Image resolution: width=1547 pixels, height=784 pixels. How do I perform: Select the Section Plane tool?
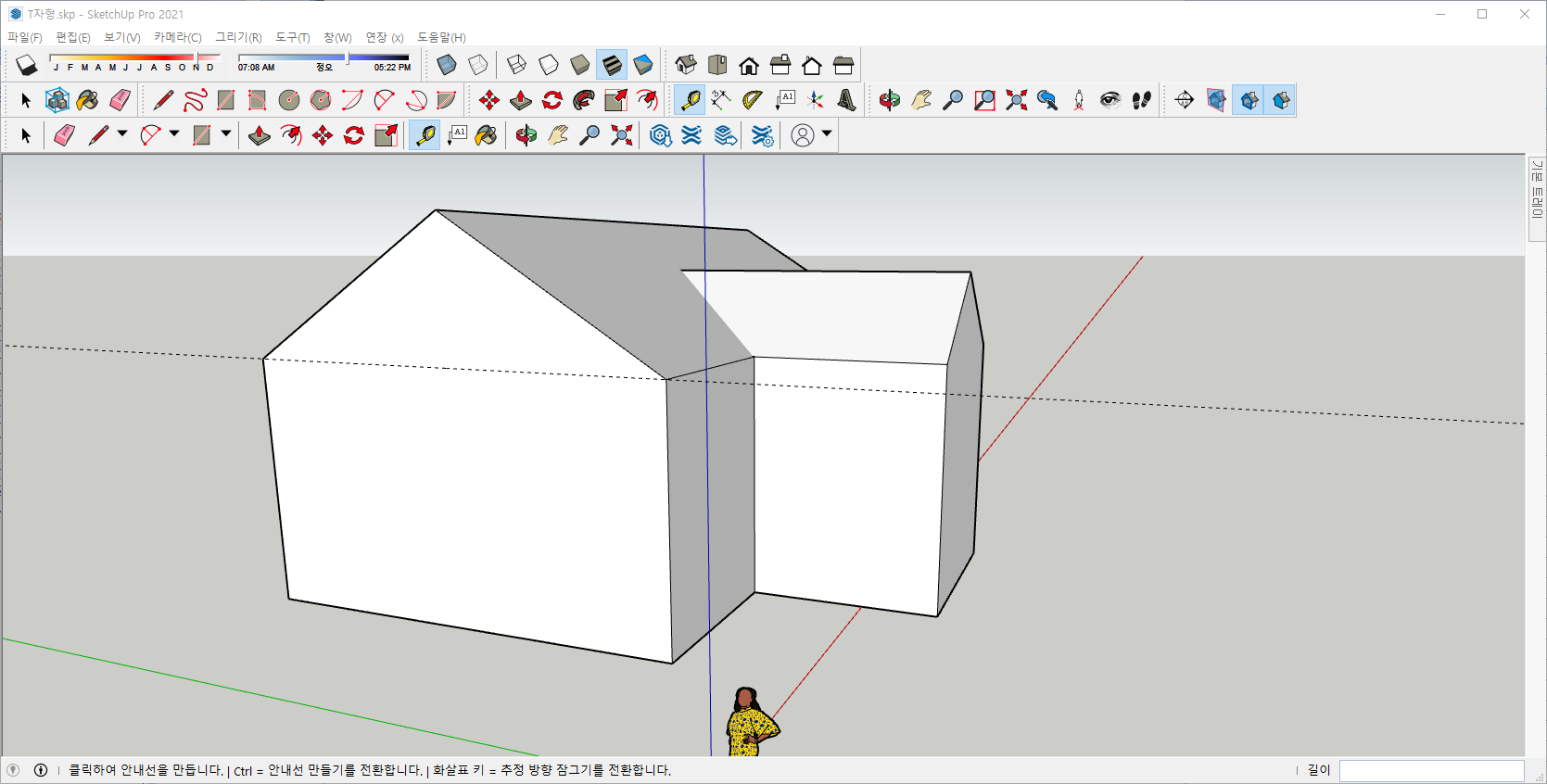click(x=1185, y=100)
